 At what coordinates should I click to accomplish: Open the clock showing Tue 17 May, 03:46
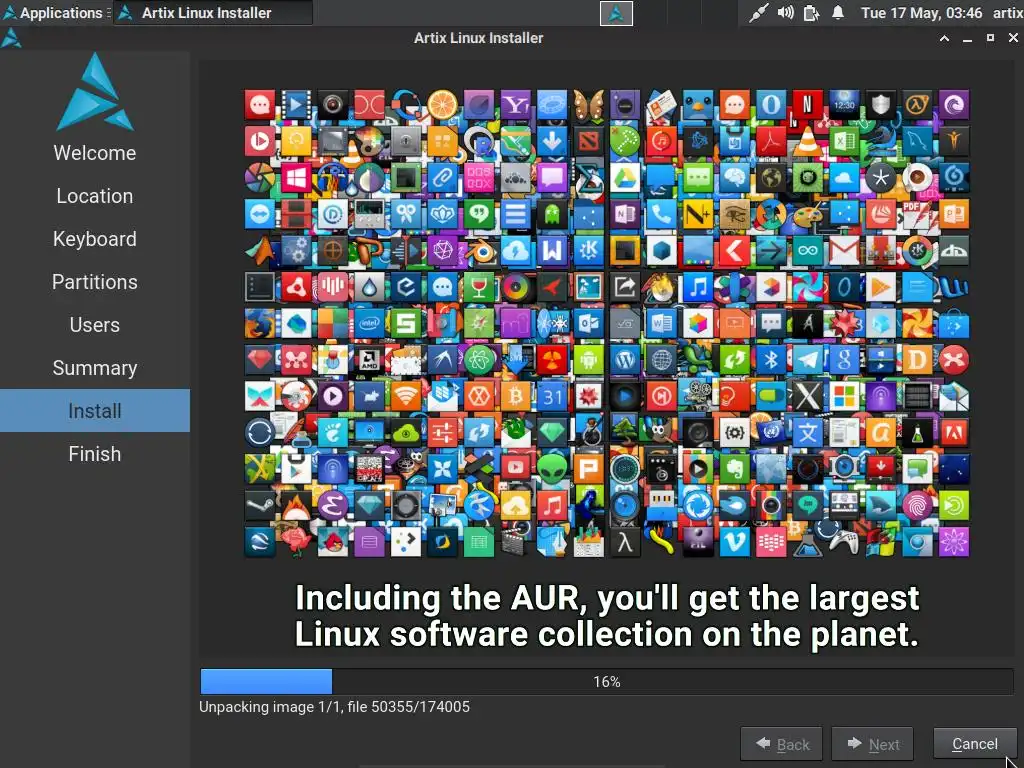pos(921,12)
